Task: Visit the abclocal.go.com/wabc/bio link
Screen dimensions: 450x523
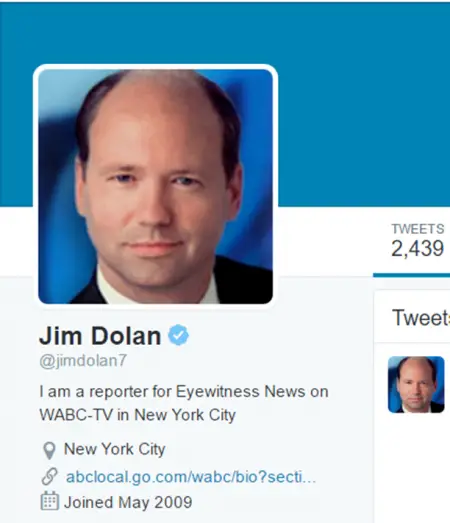Action: [191, 477]
